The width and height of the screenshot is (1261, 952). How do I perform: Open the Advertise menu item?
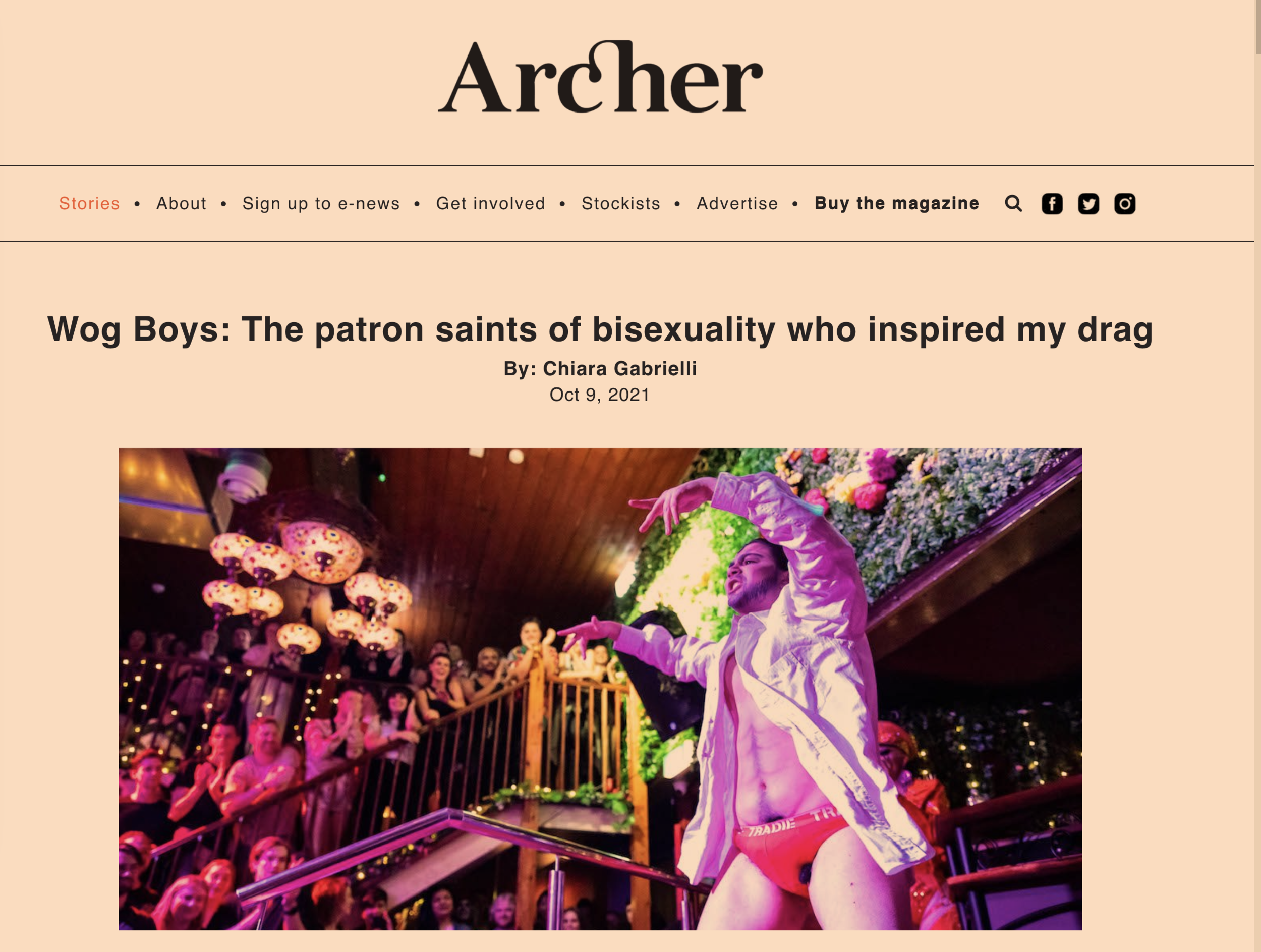(737, 203)
